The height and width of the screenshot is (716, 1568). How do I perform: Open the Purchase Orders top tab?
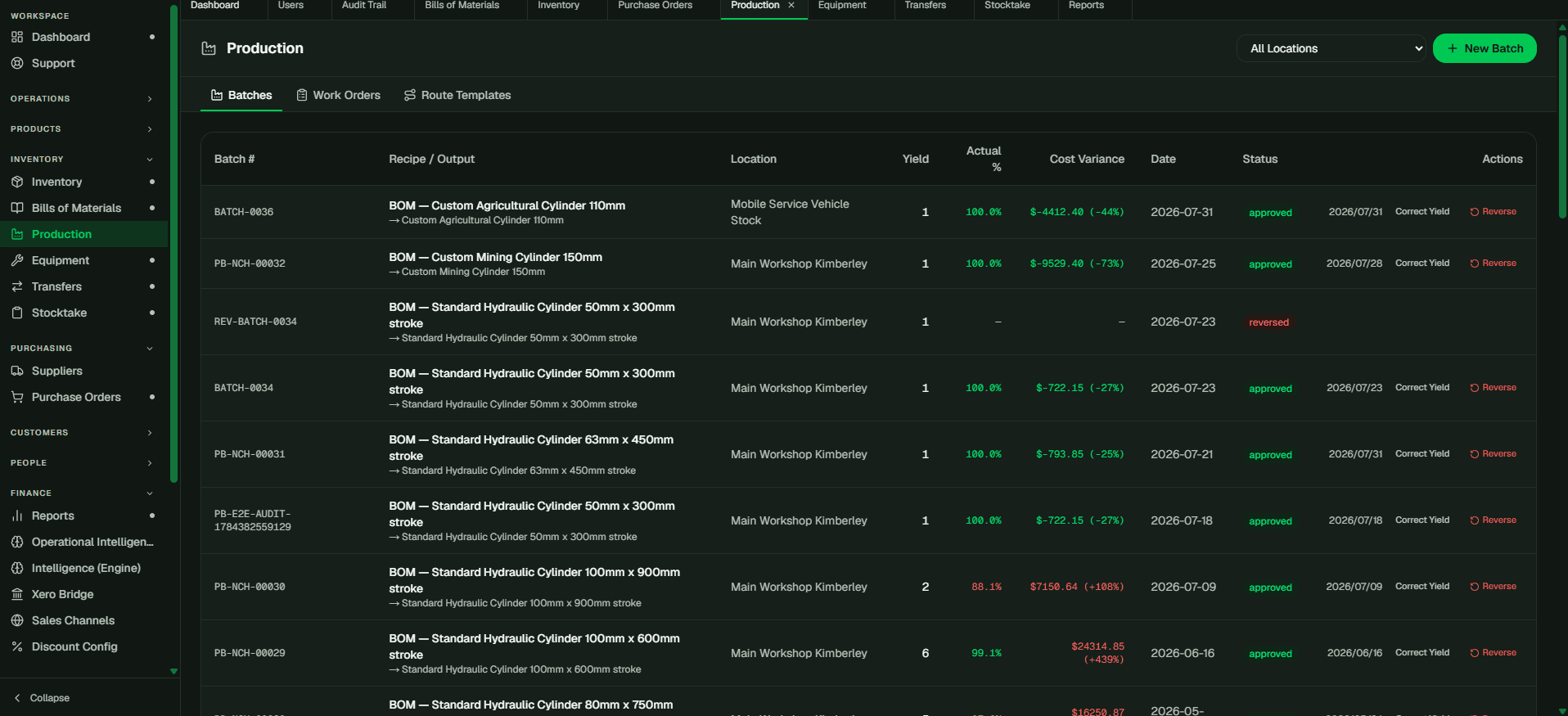tap(655, 6)
